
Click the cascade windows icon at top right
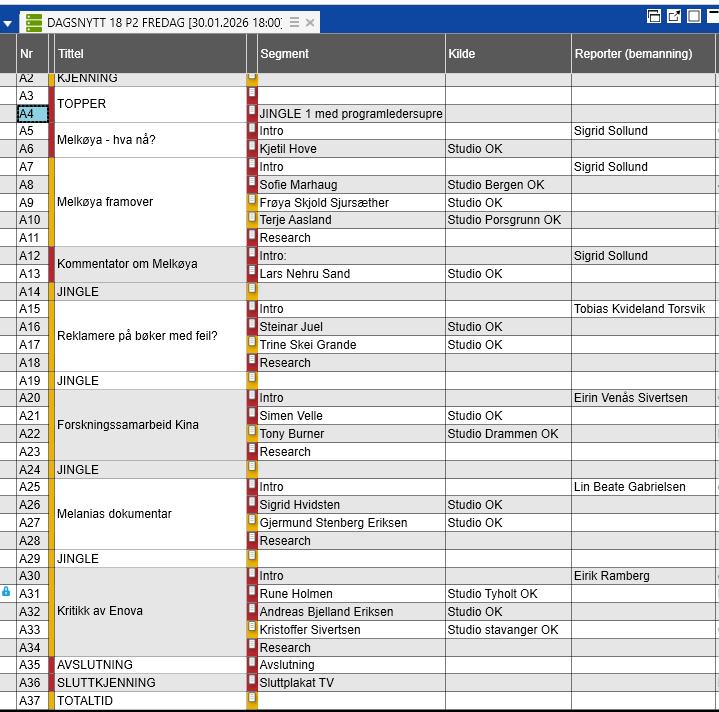point(654,15)
